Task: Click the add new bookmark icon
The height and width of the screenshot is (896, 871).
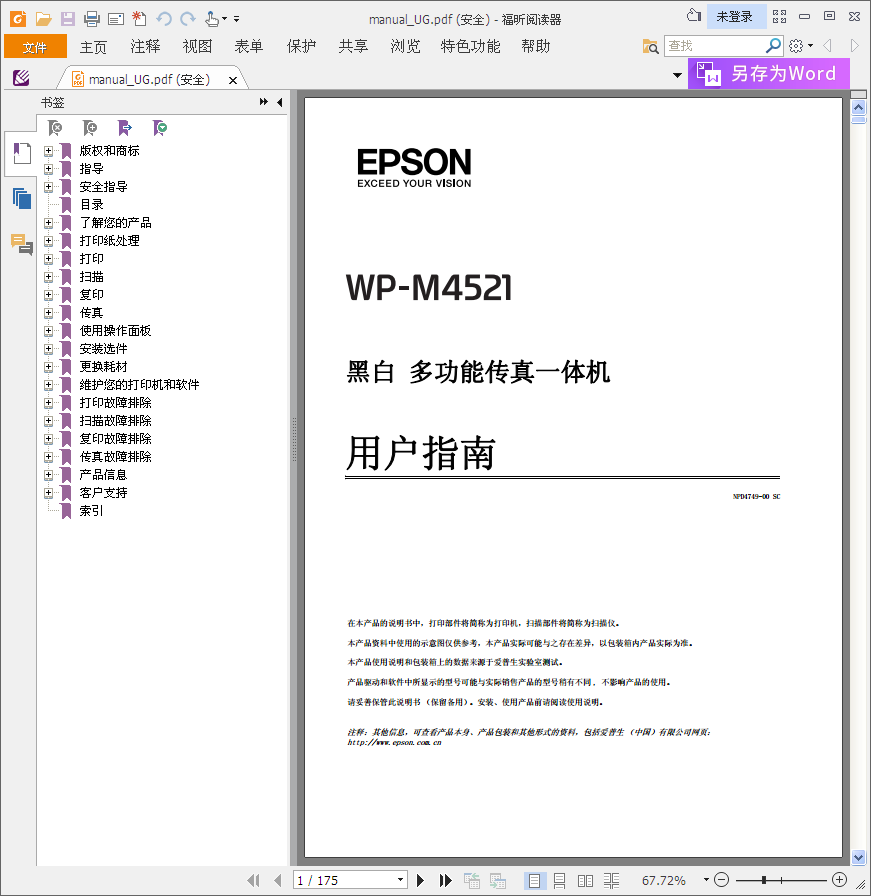Action: coord(90,128)
